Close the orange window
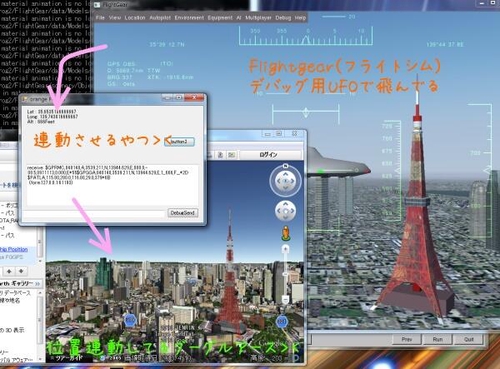 click(194, 98)
